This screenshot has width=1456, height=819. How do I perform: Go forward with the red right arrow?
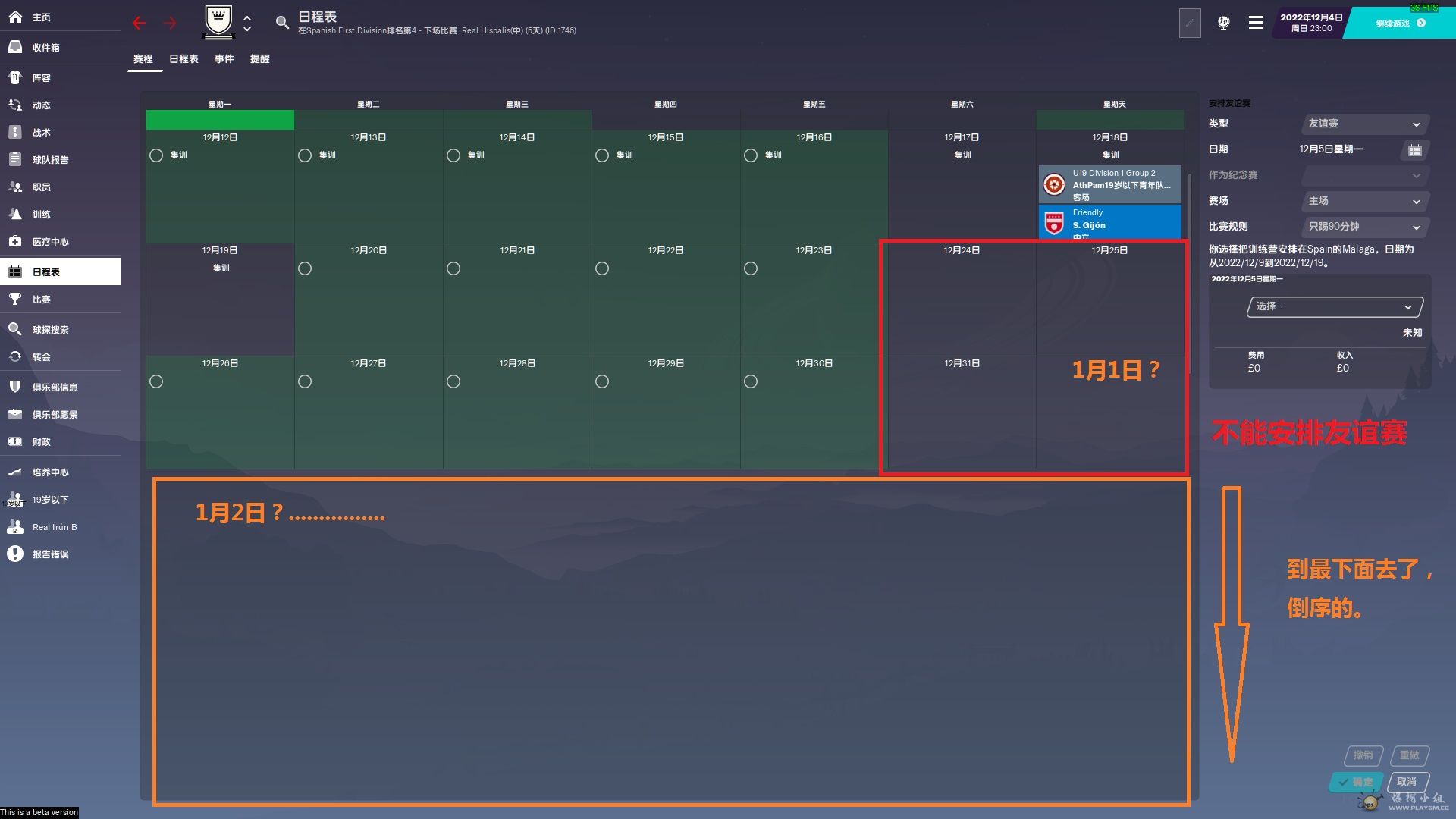click(170, 24)
